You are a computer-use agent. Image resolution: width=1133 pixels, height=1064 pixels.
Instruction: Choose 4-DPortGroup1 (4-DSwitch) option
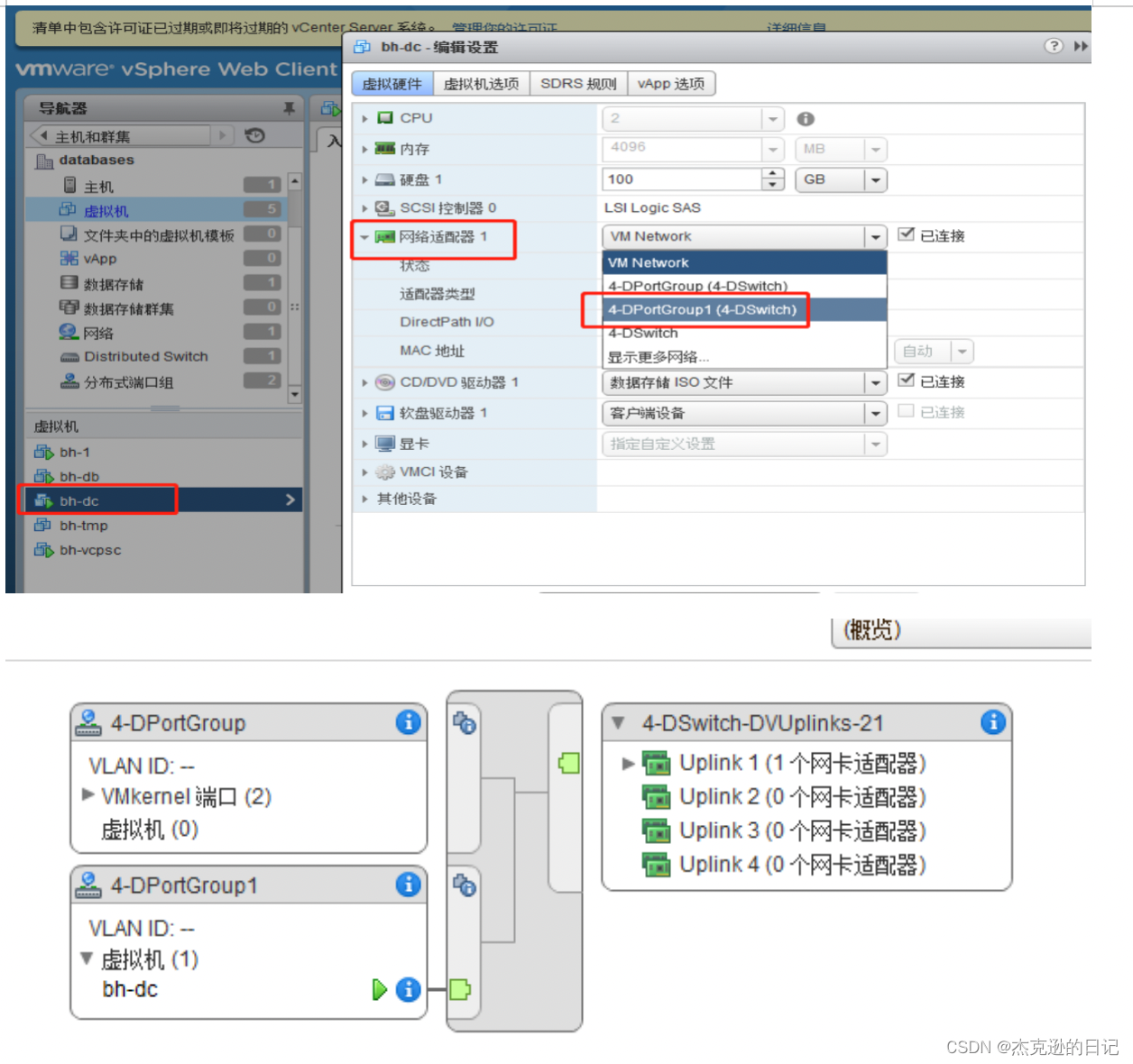click(744, 309)
